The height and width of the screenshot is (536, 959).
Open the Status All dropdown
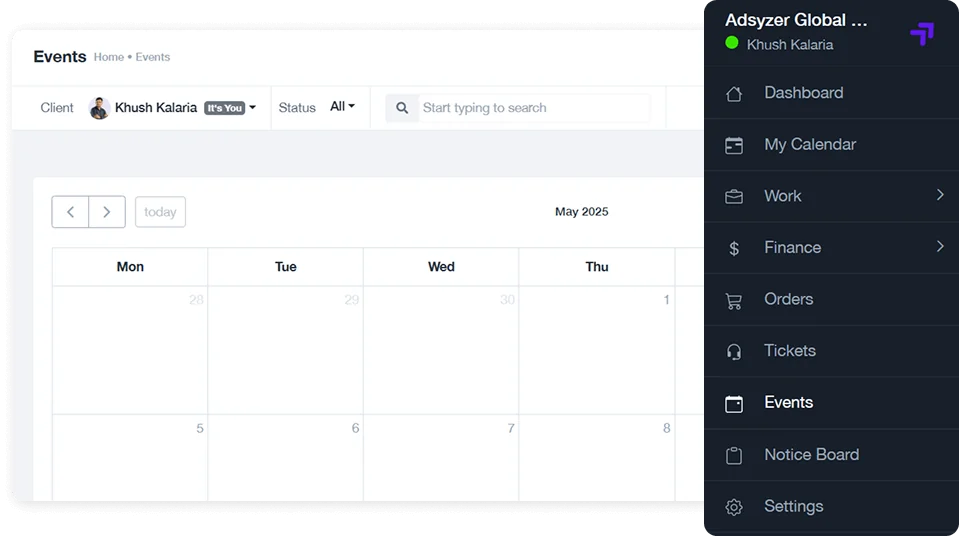click(x=342, y=107)
